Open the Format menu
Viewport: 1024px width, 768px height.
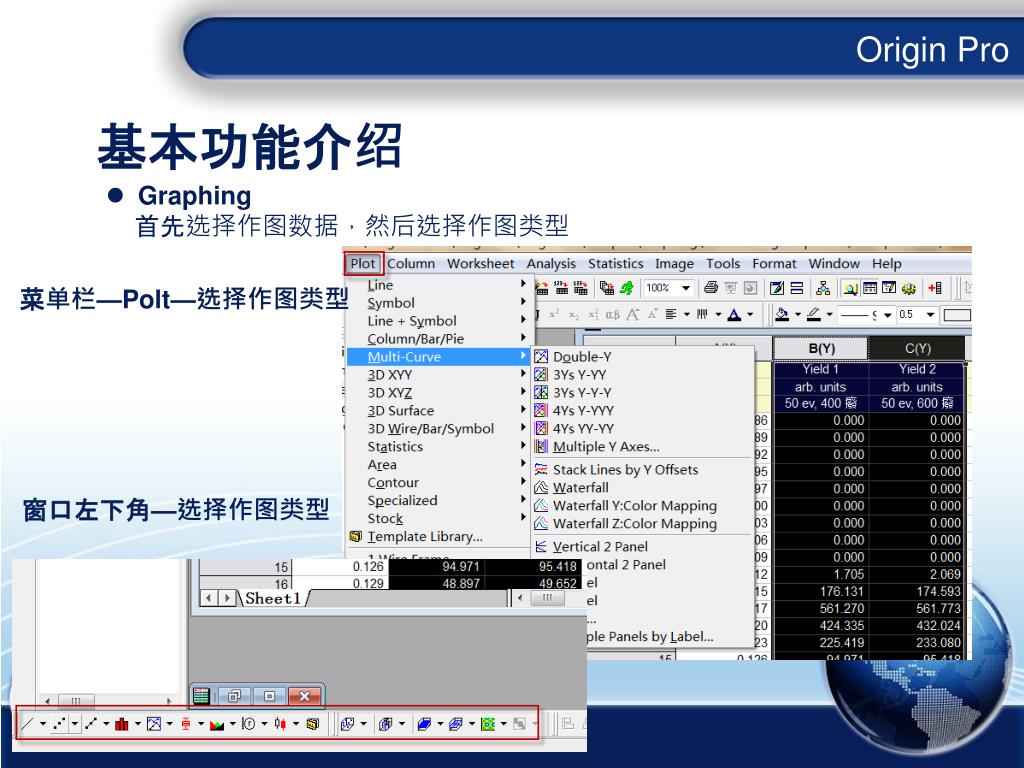774,264
